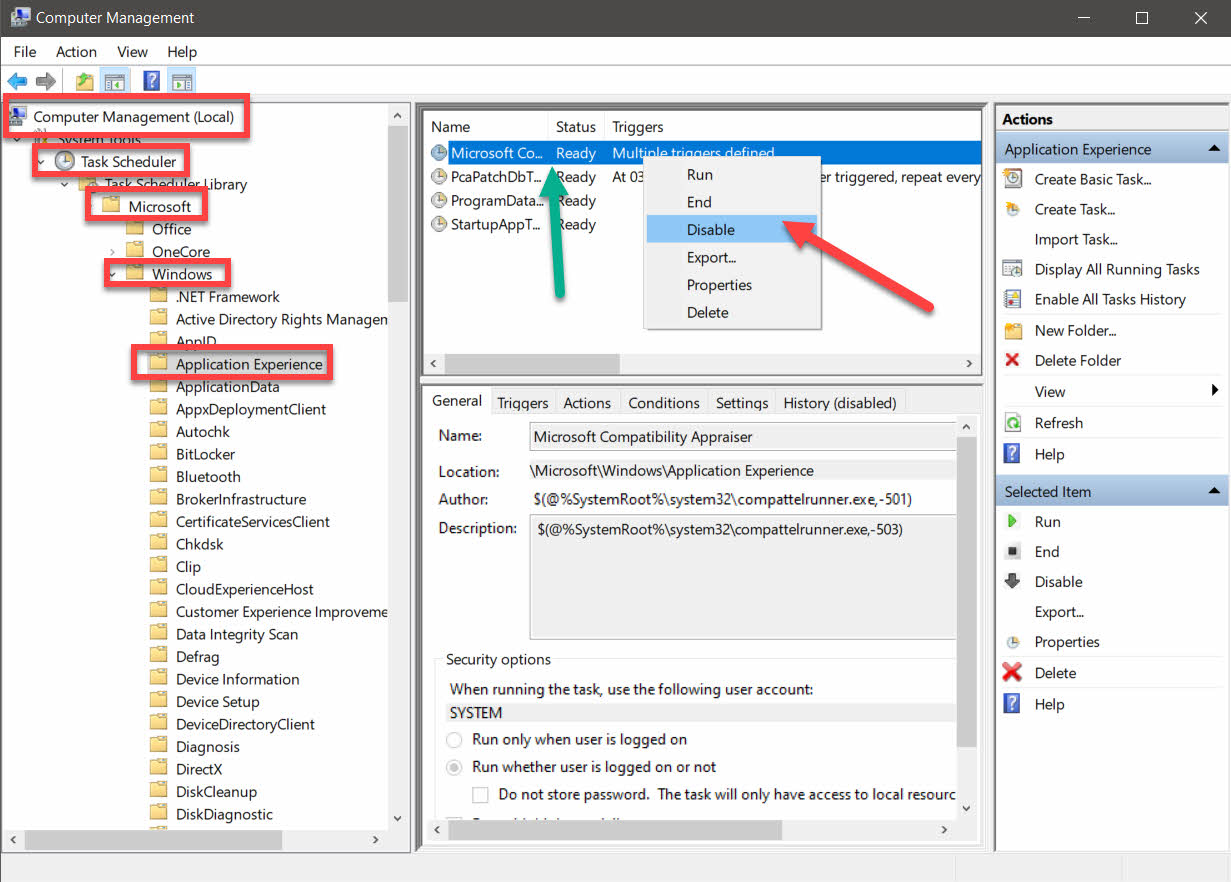Click the Display All Running Tasks icon

[x=1013, y=269]
